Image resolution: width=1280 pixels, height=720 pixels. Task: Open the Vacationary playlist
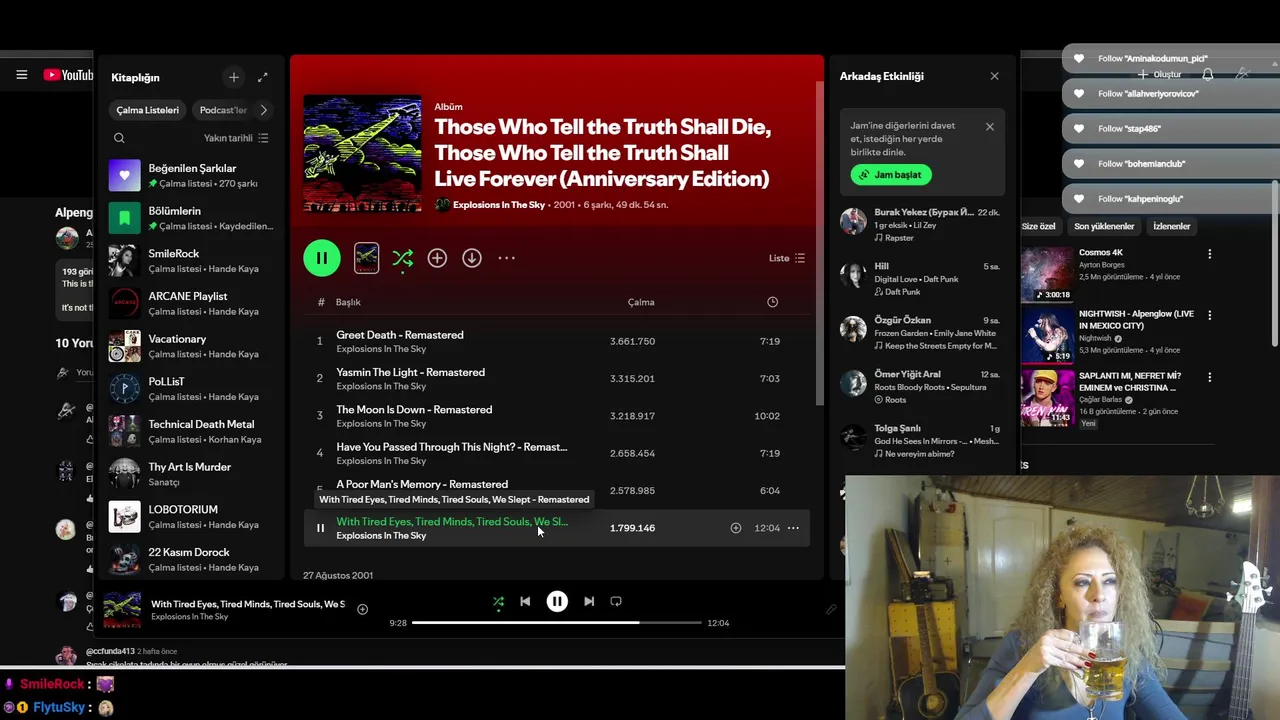(x=191, y=346)
